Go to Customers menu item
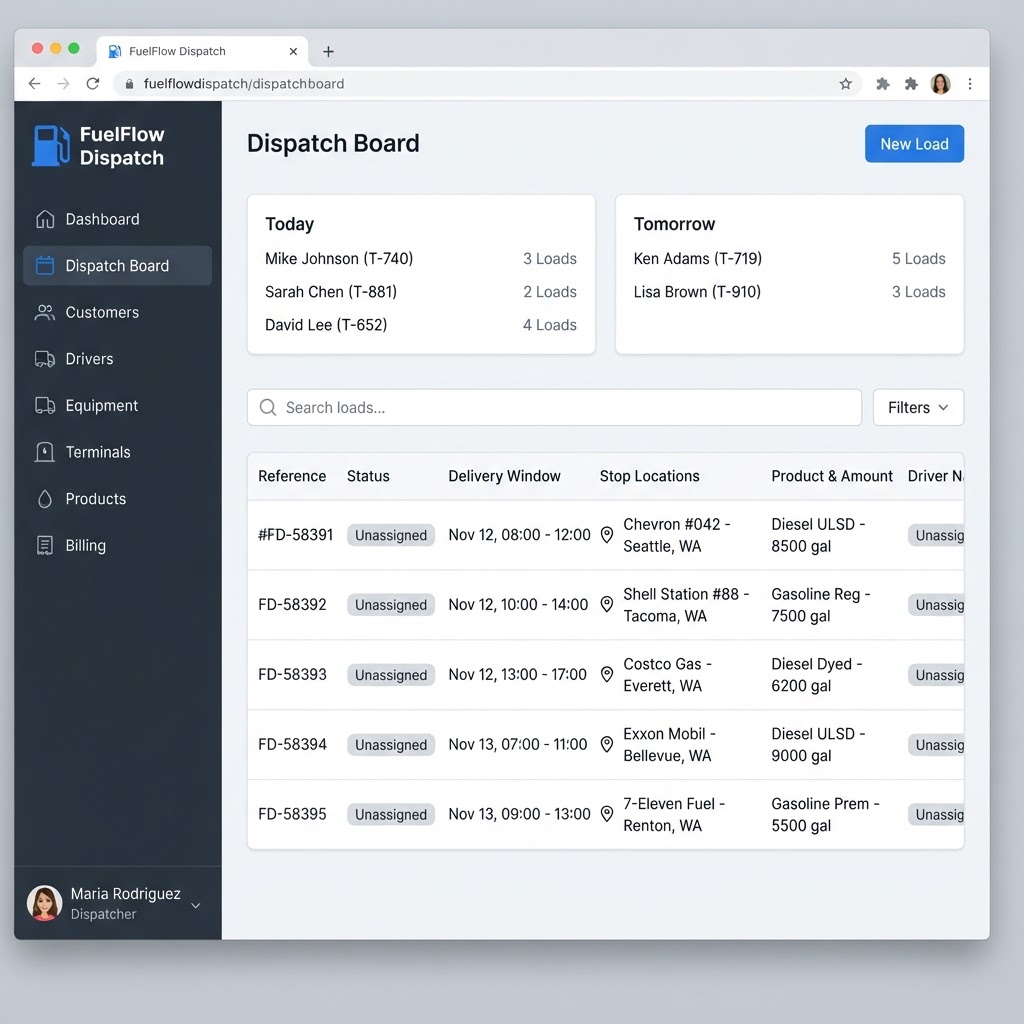Viewport: 1024px width, 1024px height. click(x=118, y=312)
